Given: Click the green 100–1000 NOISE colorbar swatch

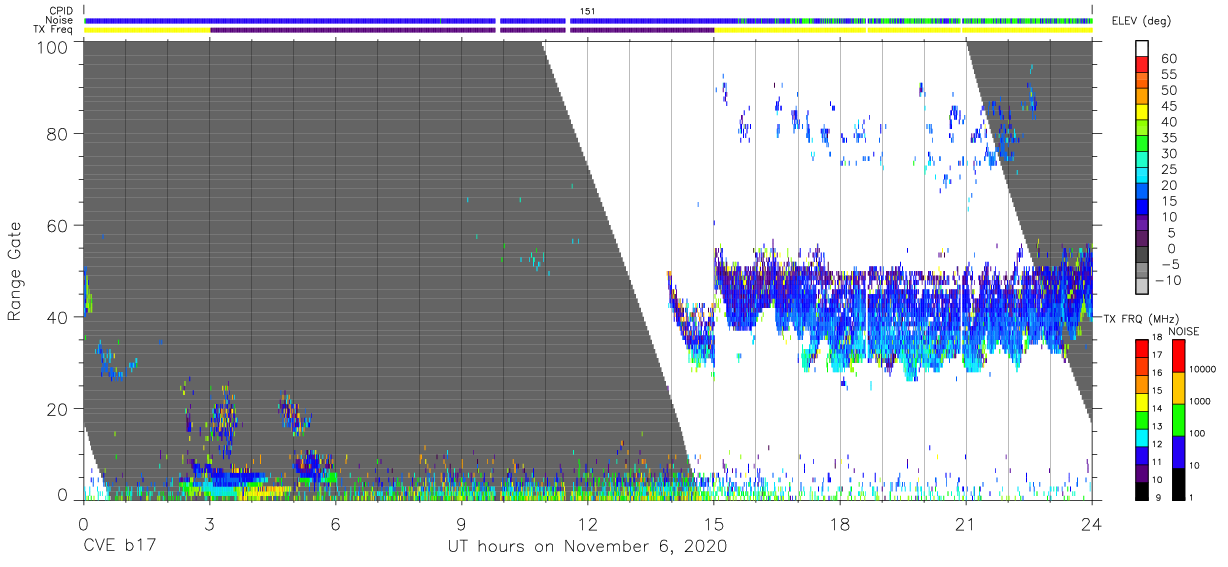Looking at the screenshot, I should pyautogui.click(x=1177, y=419).
